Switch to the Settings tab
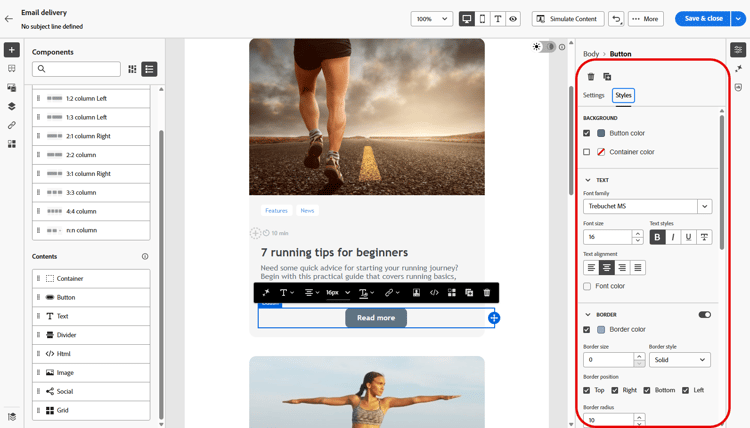Viewport: 750px width, 428px height. (594, 95)
